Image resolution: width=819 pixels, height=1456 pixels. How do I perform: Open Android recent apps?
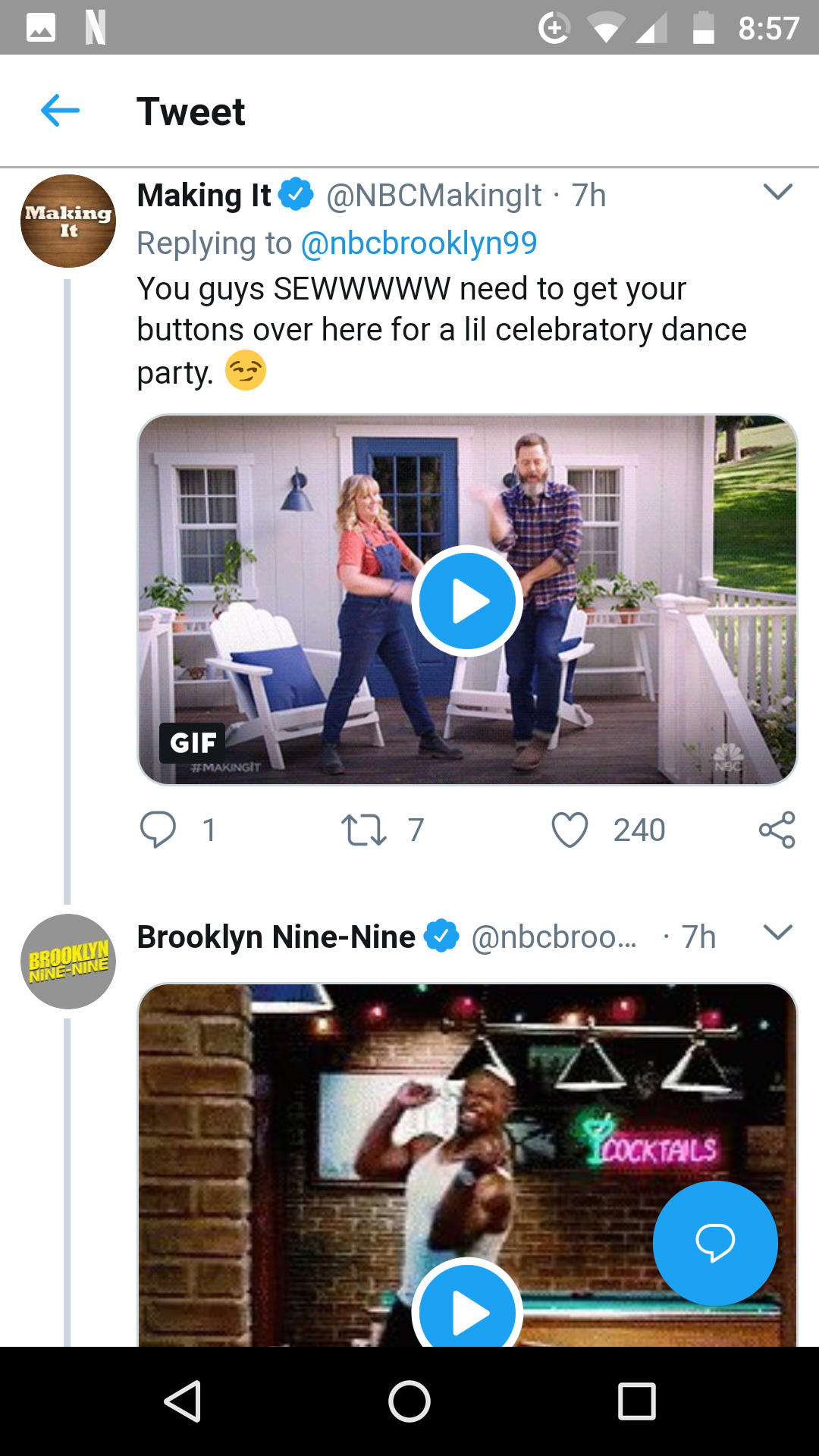click(636, 1401)
